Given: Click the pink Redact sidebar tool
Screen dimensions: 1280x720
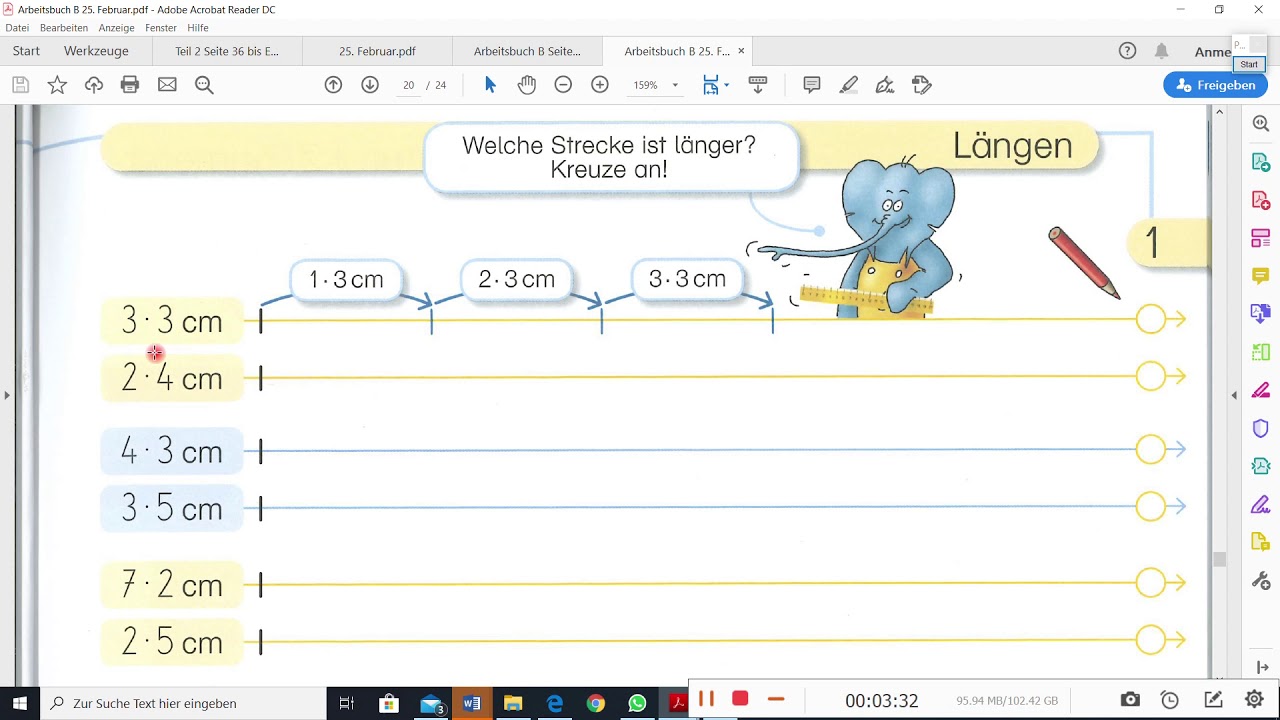Looking at the screenshot, I should [x=1260, y=390].
